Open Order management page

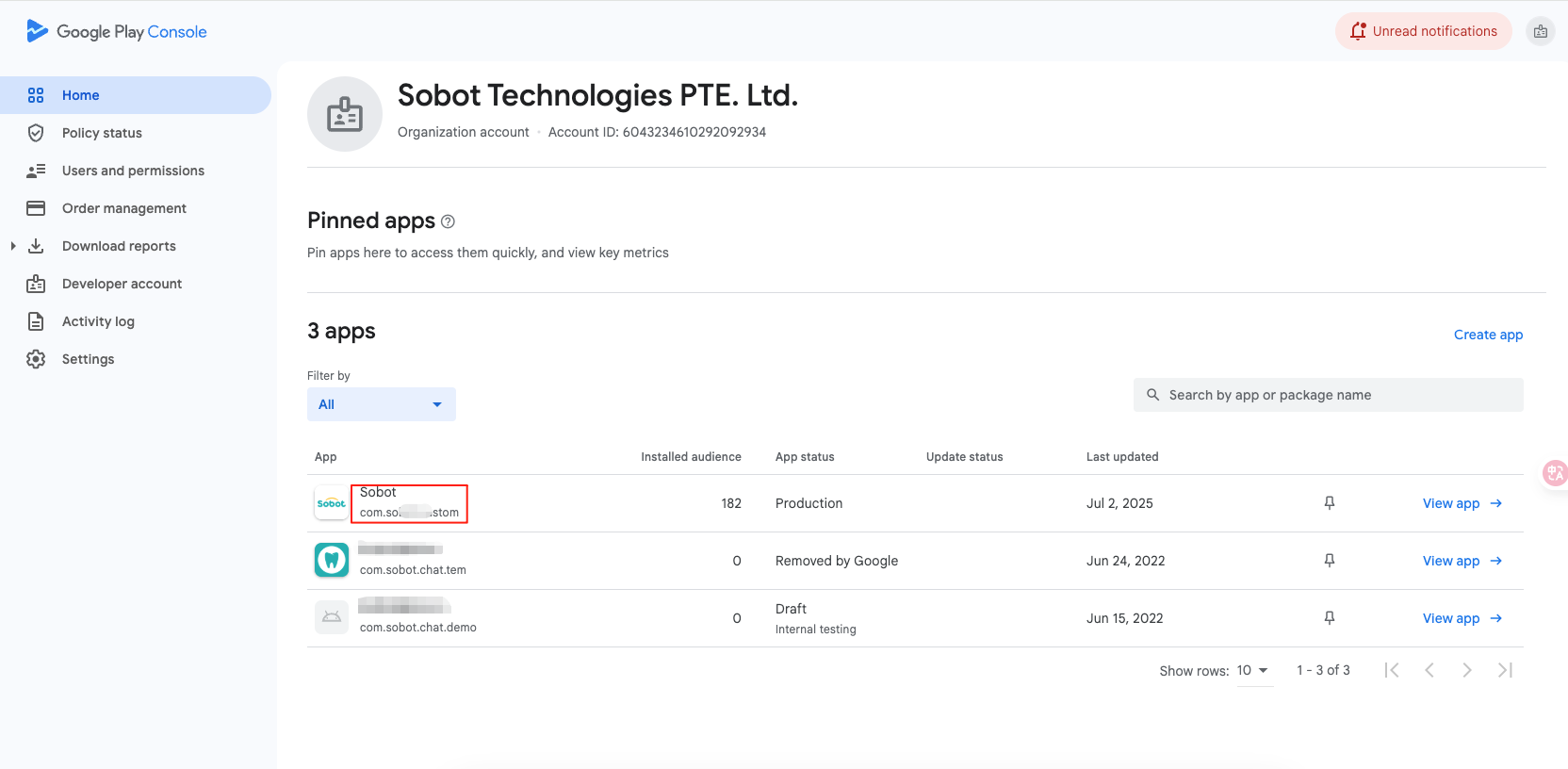point(123,208)
